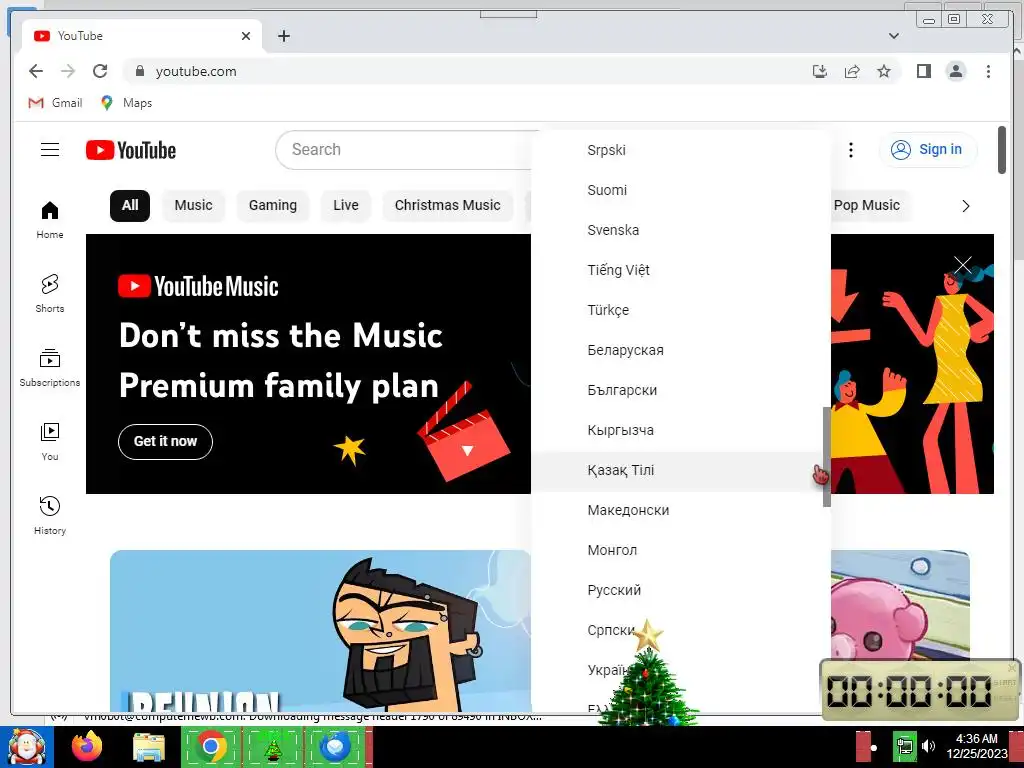Show more category chips arrow
The height and width of the screenshot is (768, 1024).
pyautogui.click(x=965, y=206)
